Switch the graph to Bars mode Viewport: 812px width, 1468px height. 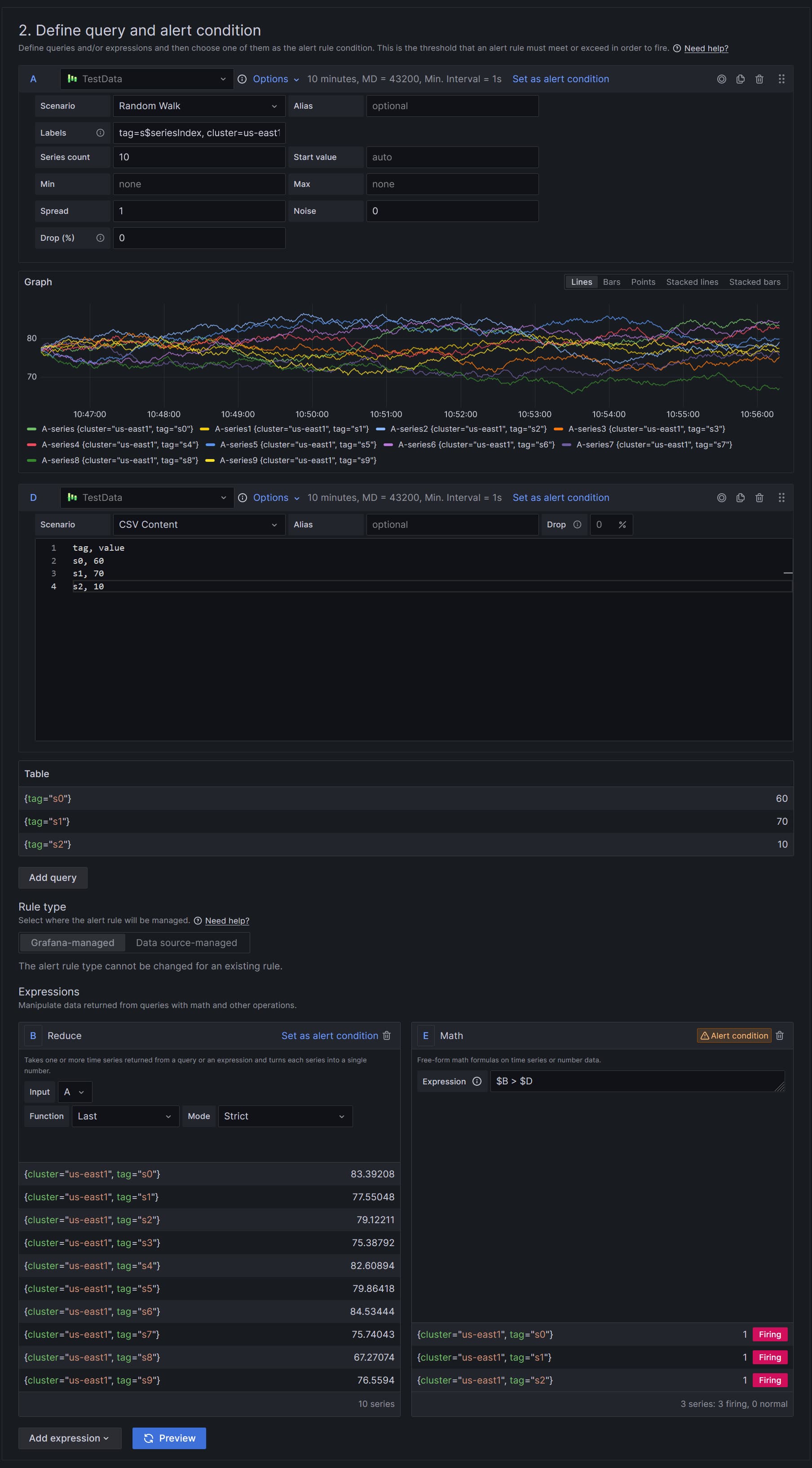tap(611, 282)
